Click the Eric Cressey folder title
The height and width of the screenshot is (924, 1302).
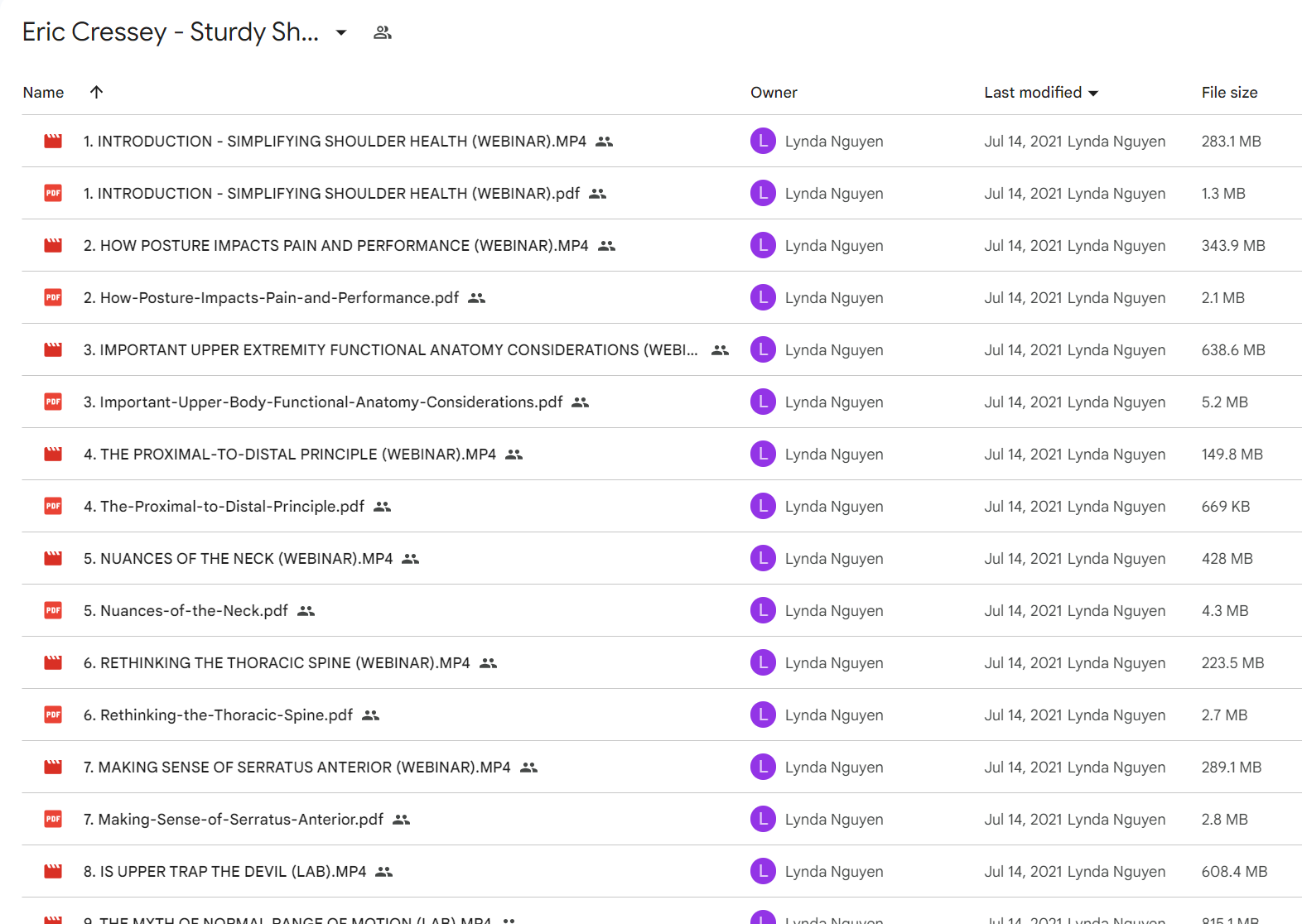point(171,32)
